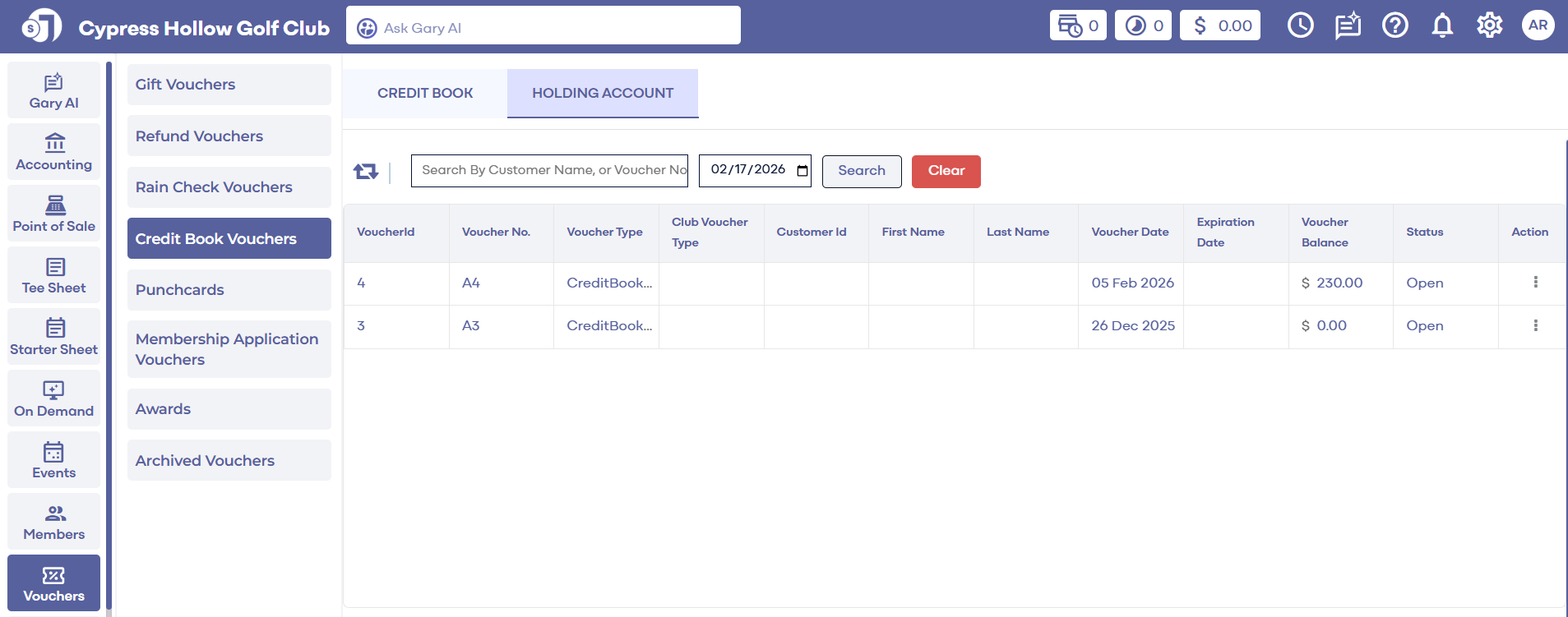Open action menu for voucher A4
1568x617 pixels.
point(1535,283)
